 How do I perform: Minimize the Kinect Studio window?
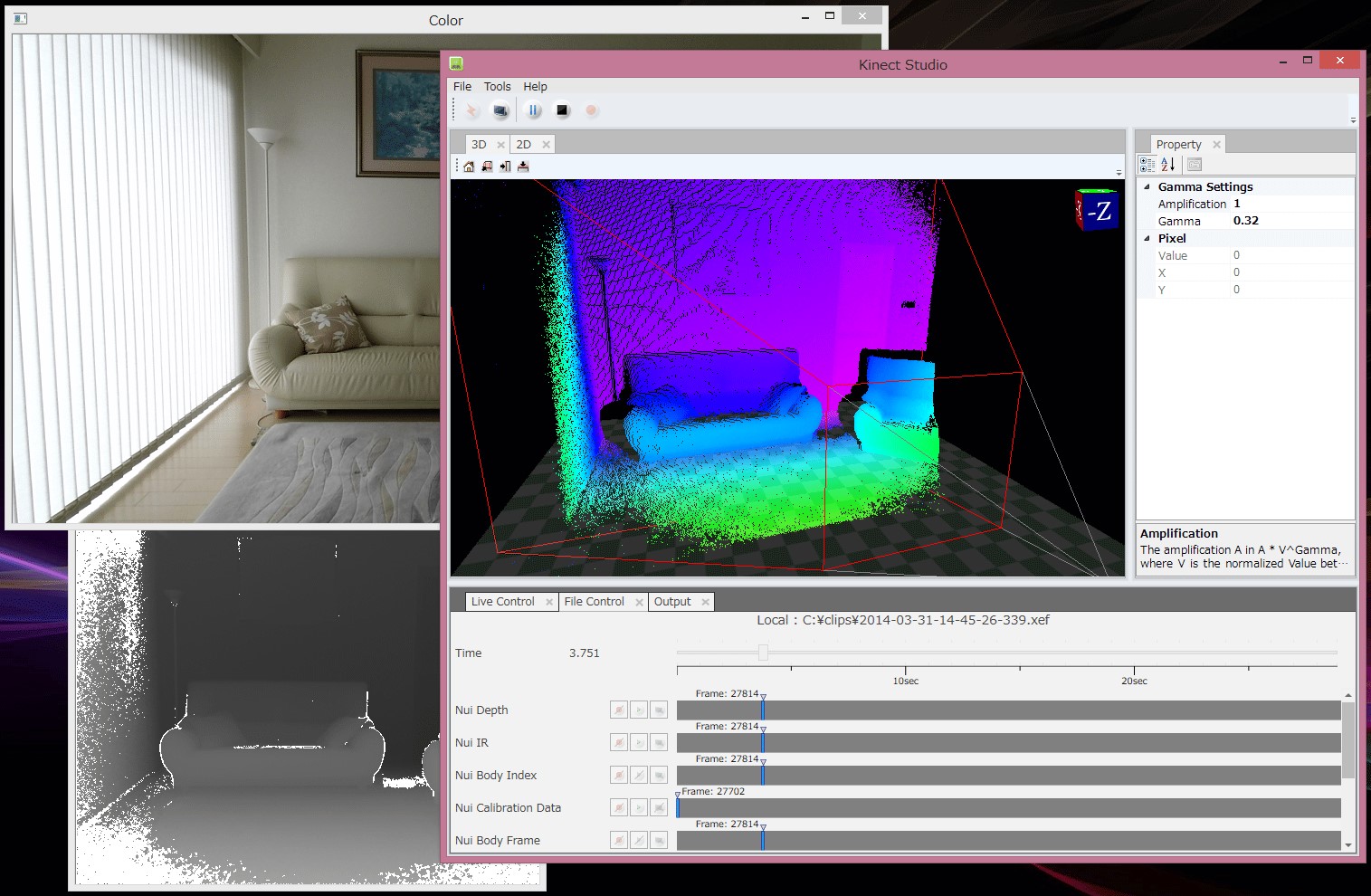tap(1283, 62)
